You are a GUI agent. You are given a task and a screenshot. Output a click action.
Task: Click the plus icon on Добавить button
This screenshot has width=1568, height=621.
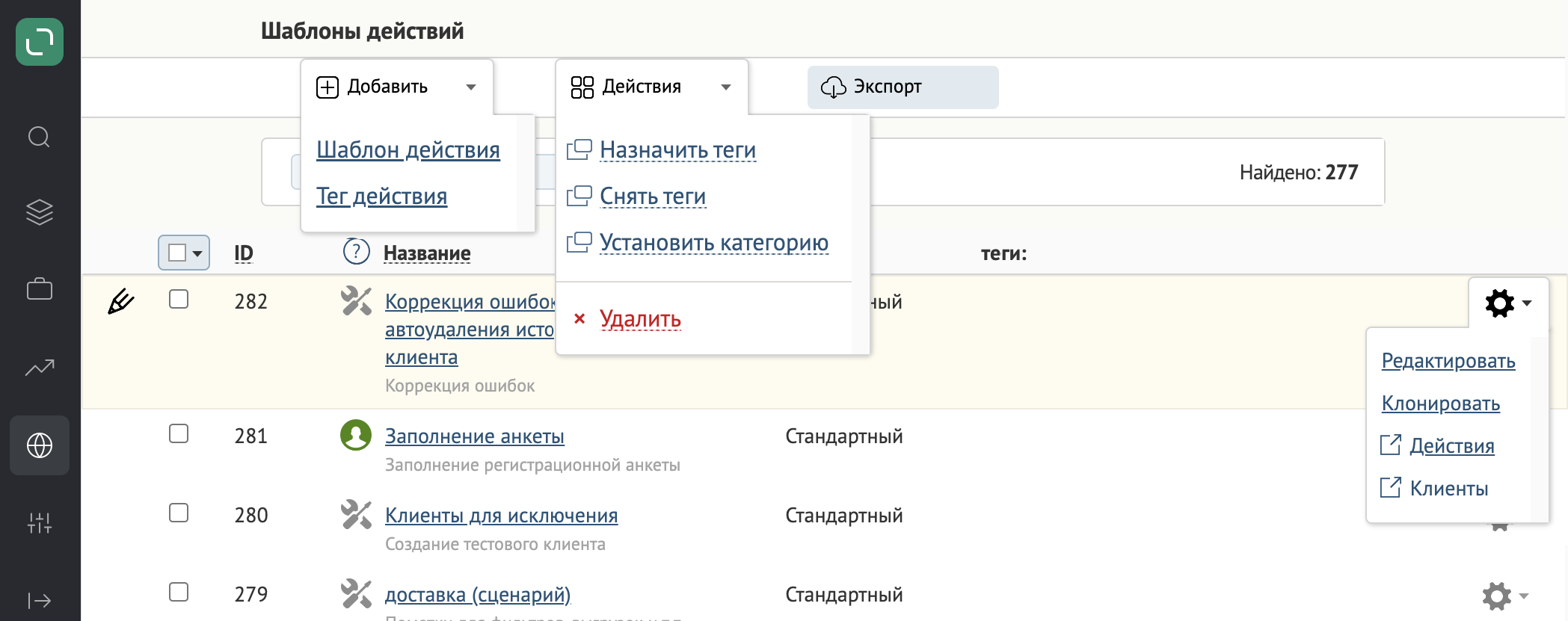pos(328,87)
